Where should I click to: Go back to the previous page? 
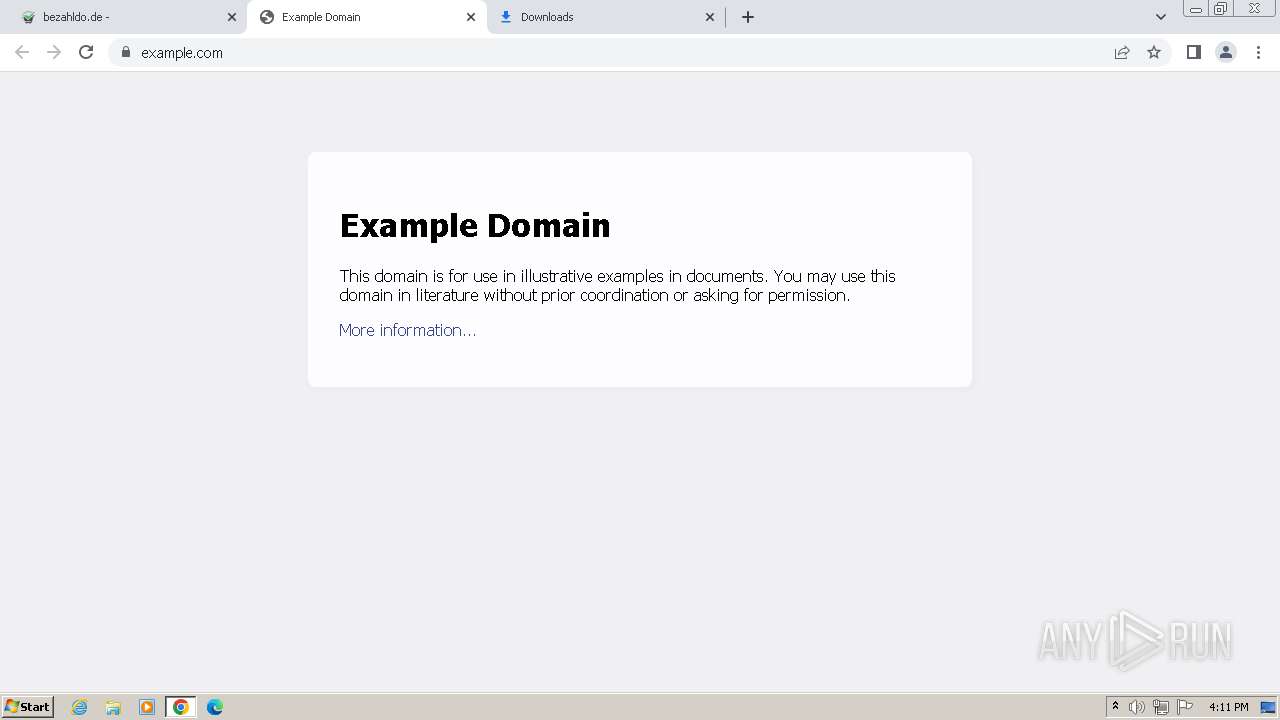pyautogui.click(x=22, y=52)
